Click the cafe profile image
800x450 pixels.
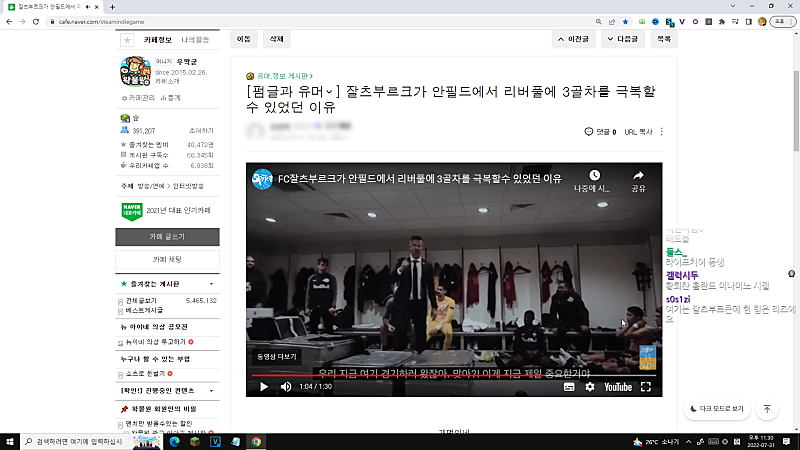pos(135,71)
